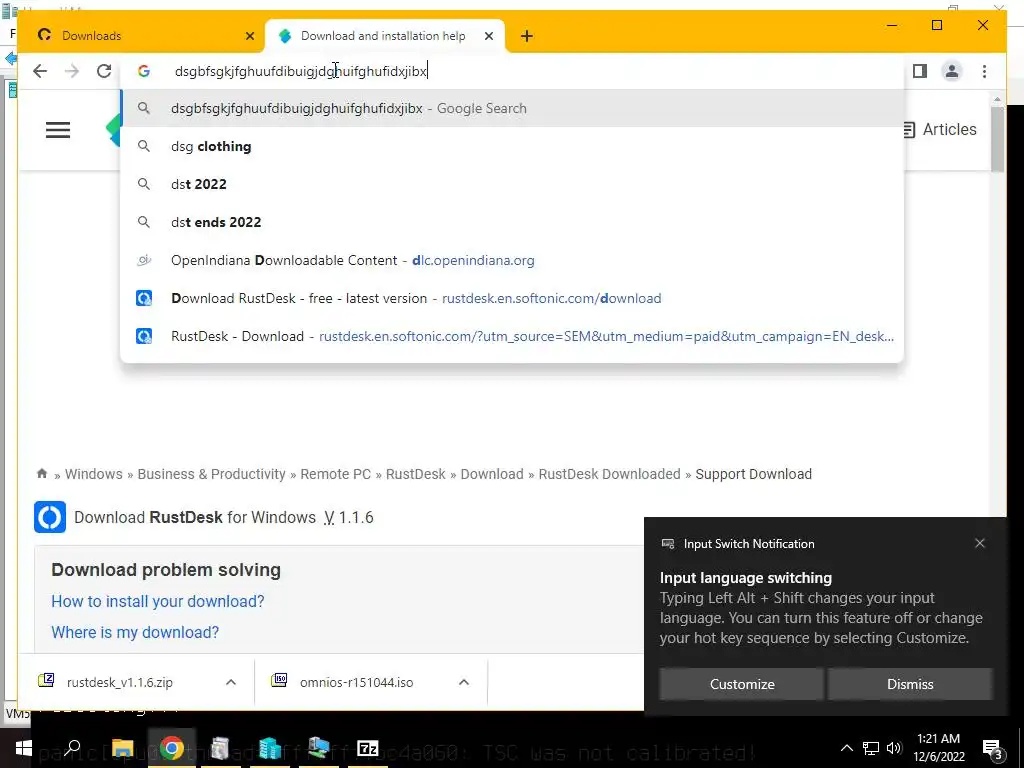This screenshot has height=768, width=1024.
Task: Open RustDesk Downloaded breadcrumb link
Action: point(609,474)
